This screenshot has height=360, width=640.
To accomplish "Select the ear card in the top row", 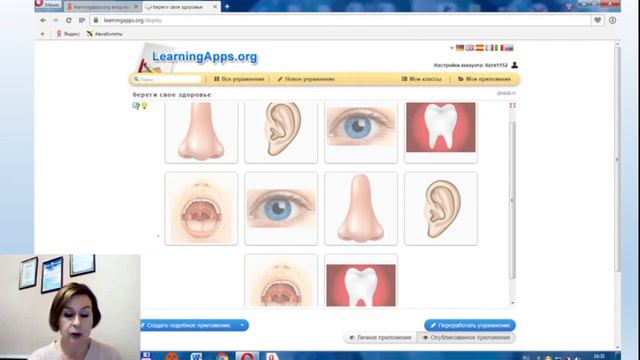I will pyautogui.click(x=281, y=132).
